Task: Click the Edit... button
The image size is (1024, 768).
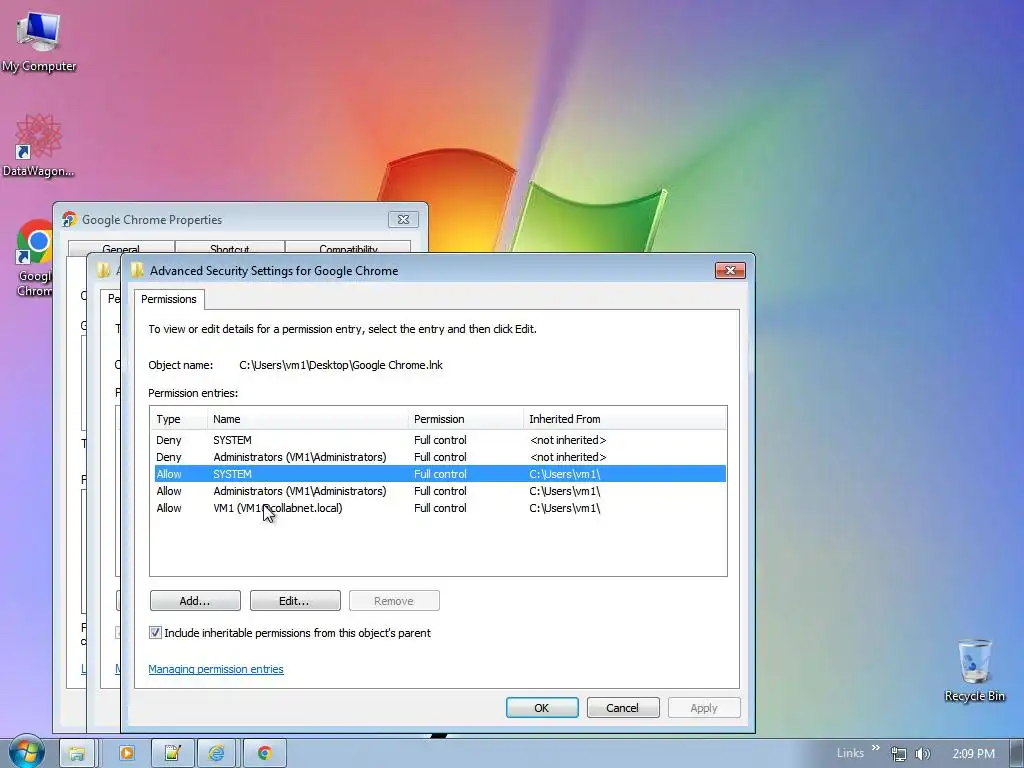Action: [295, 601]
